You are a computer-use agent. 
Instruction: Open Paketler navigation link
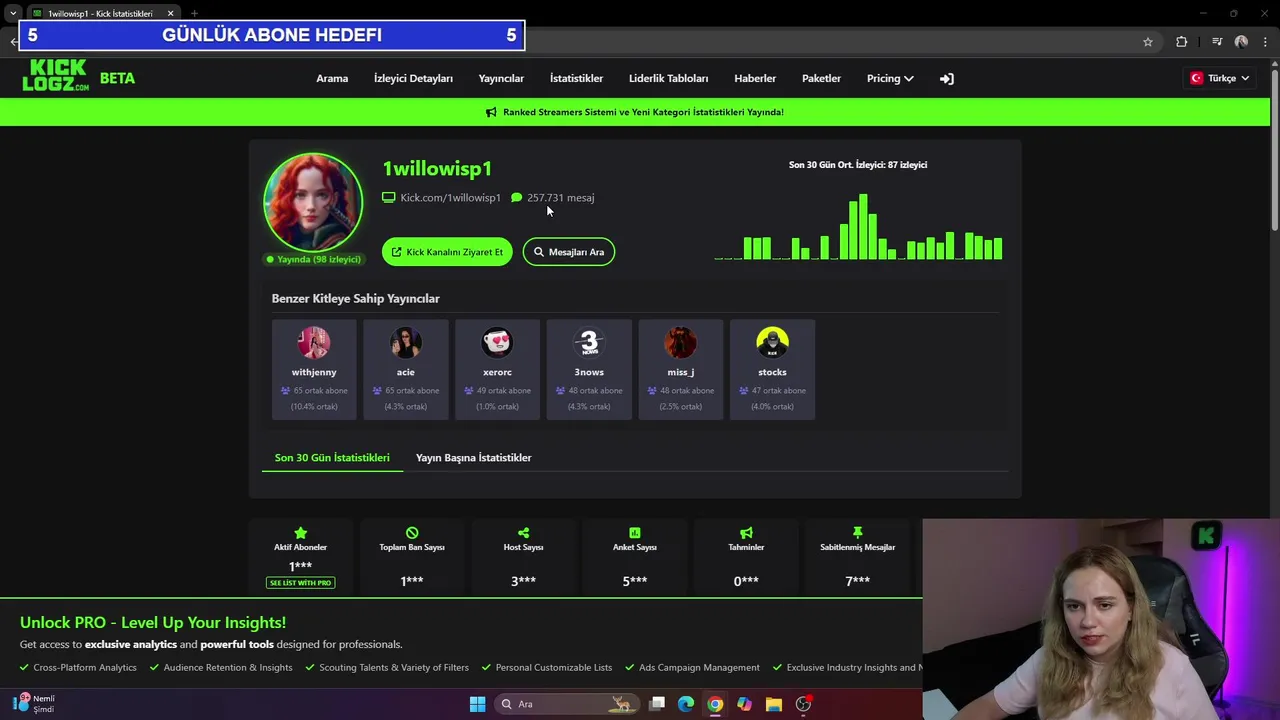click(821, 78)
